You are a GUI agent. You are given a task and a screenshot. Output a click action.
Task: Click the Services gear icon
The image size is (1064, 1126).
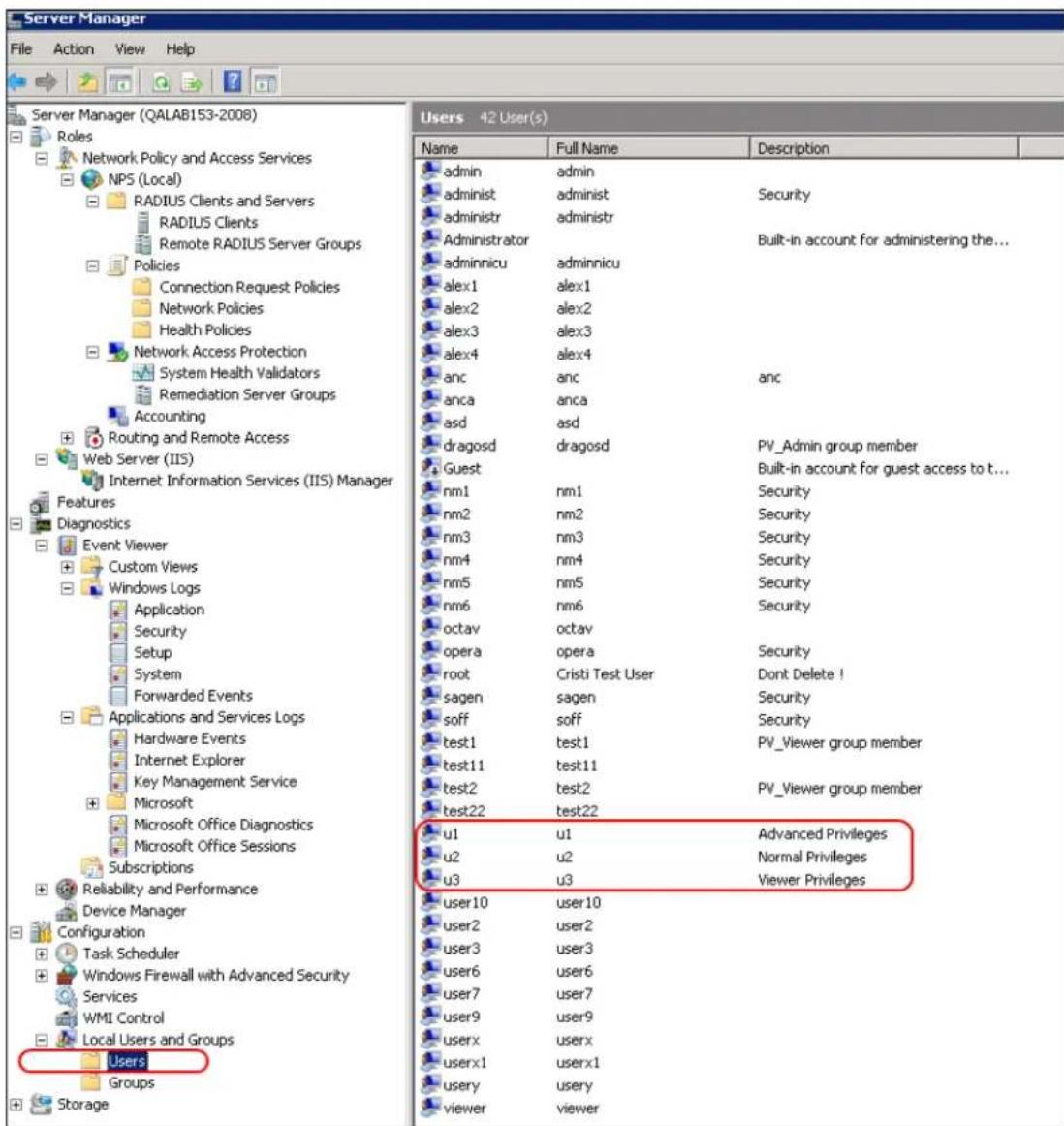pyautogui.click(x=66, y=996)
